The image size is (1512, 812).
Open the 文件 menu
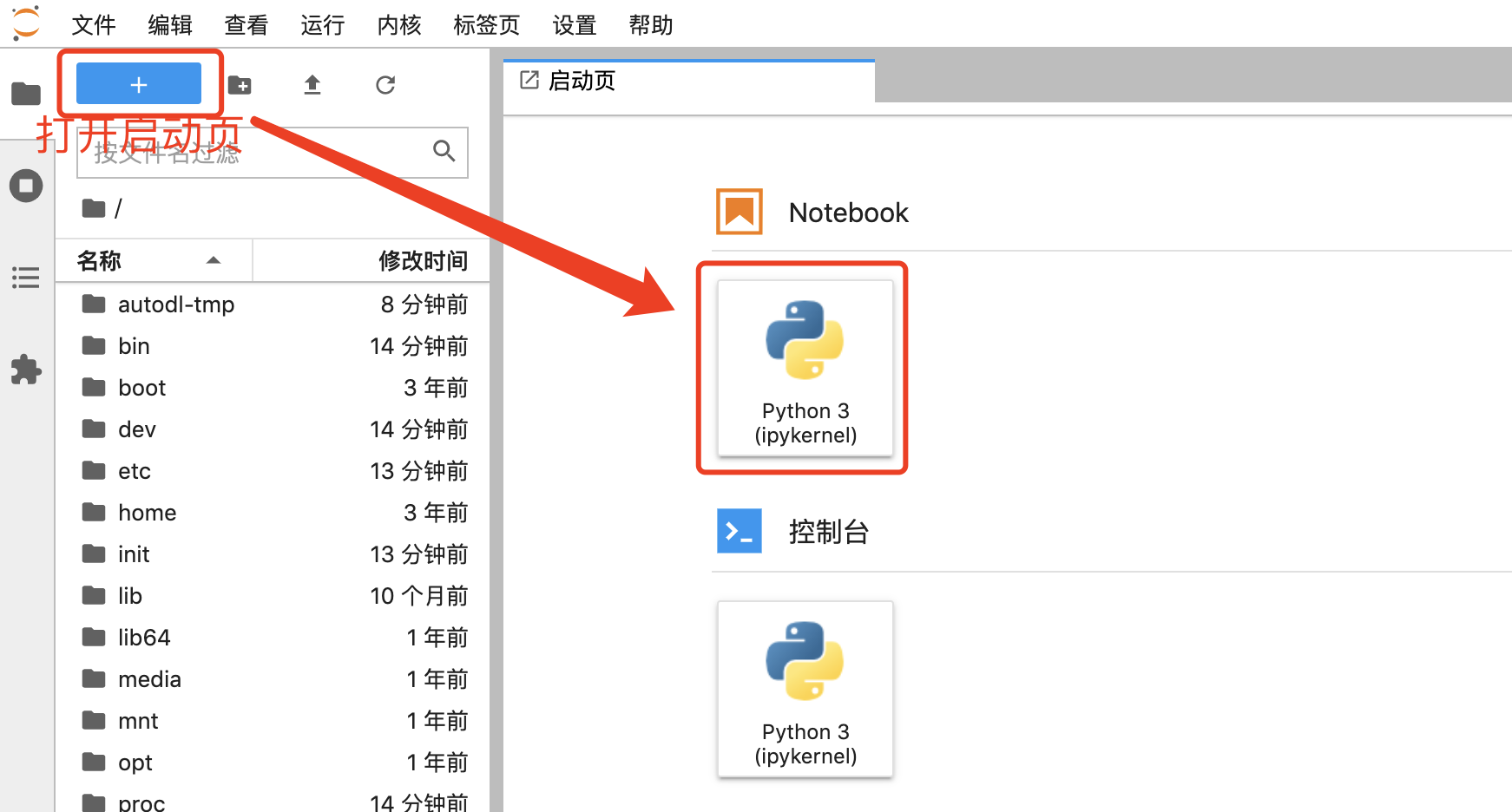click(93, 24)
